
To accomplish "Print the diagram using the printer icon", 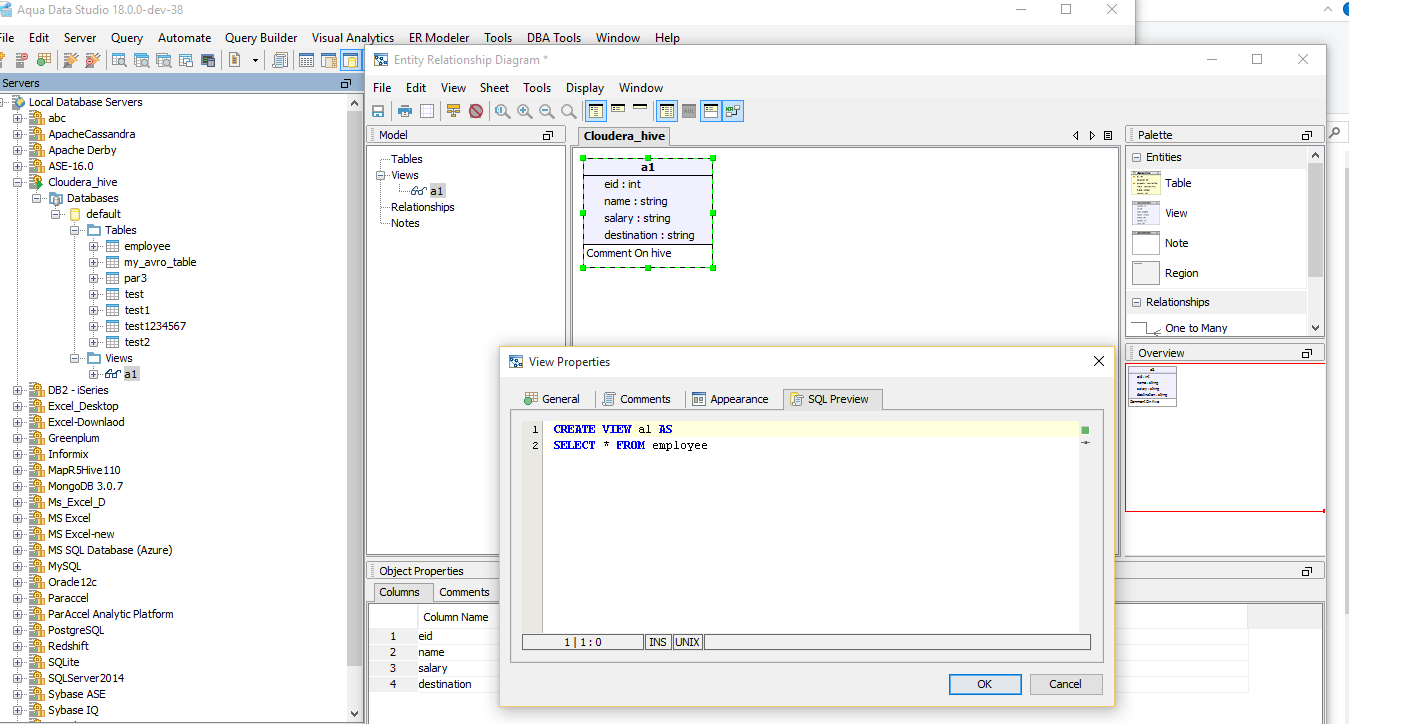I will point(405,111).
